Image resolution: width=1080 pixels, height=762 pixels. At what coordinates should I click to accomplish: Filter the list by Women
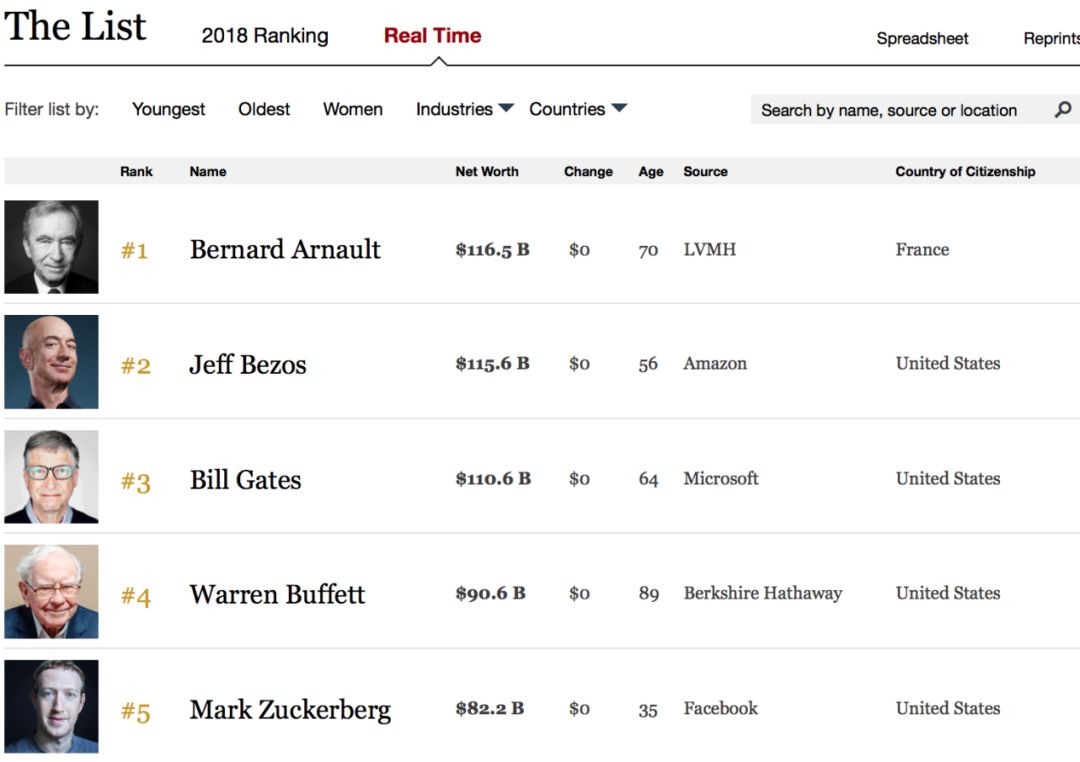[352, 109]
